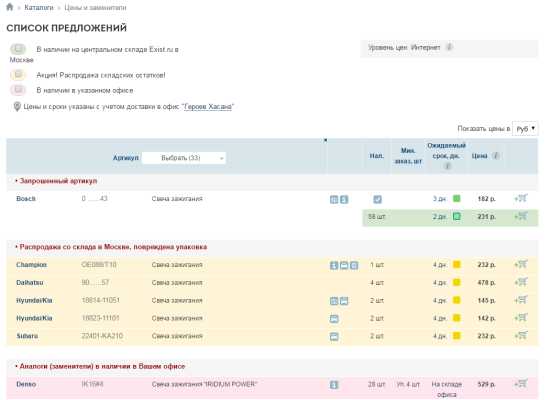Open the Каталоги breadcrumb link
The width and height of the screenshot is (552, 400).
tap(39, 7)
